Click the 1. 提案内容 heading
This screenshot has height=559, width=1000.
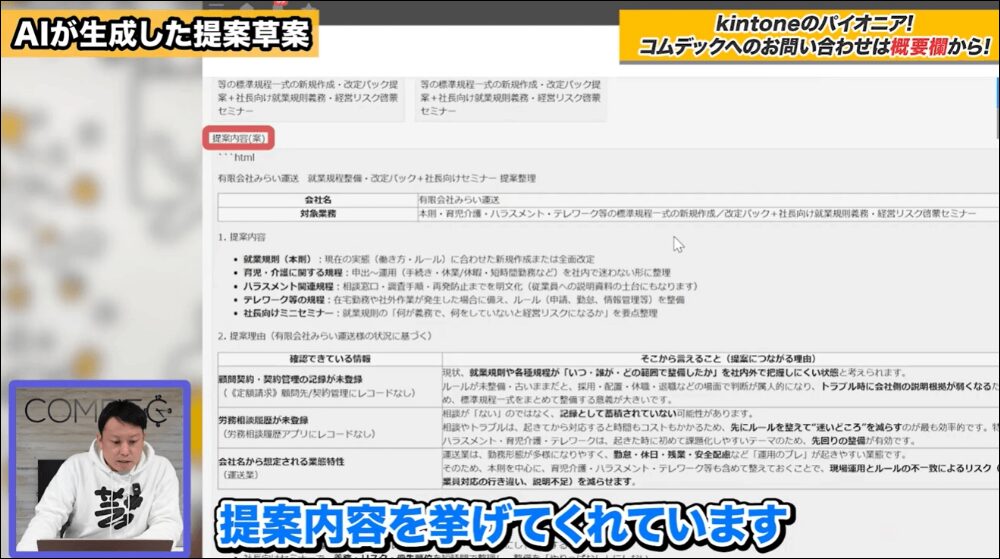[x=242, y=237]
